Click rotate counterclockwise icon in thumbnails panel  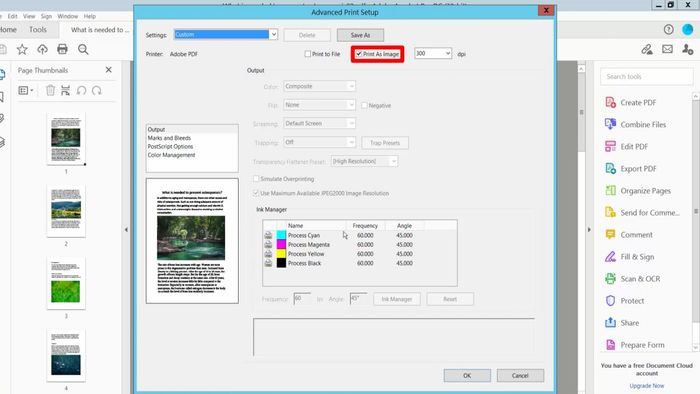pos(81,91)
